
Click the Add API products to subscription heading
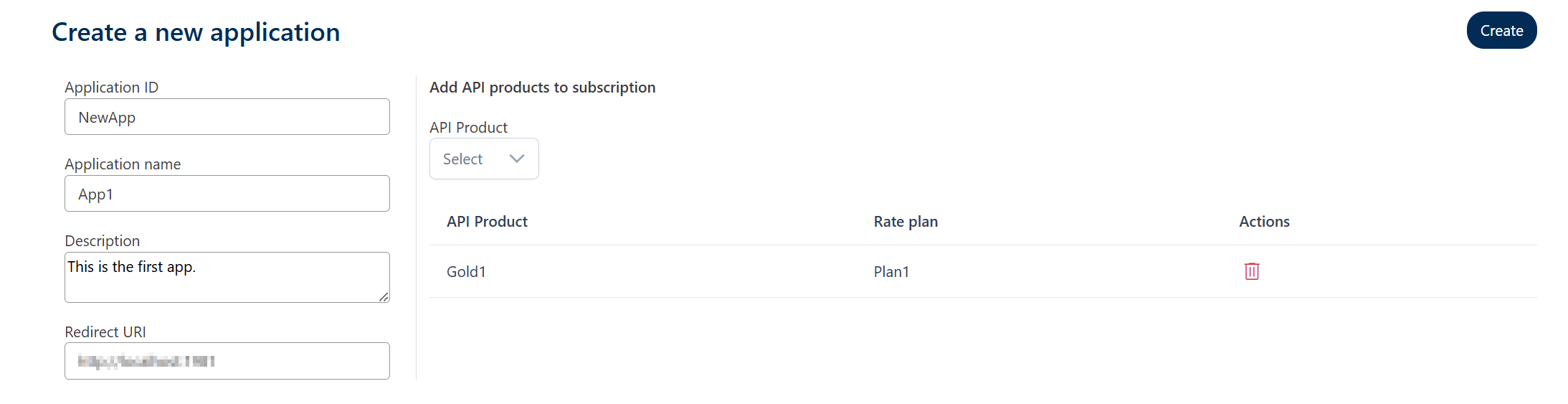pos(542,88)
